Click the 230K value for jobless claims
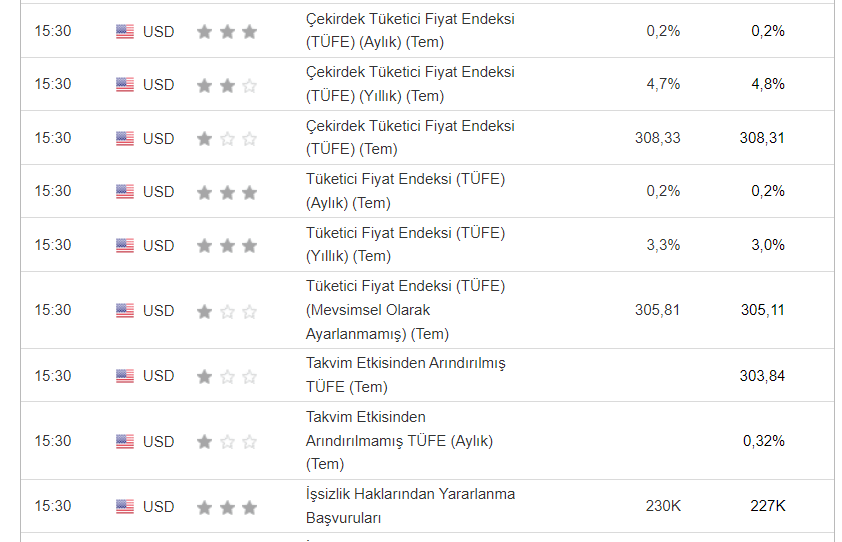Image resolution: width=842 pixels, height=542 pixels. pos(663,506)
